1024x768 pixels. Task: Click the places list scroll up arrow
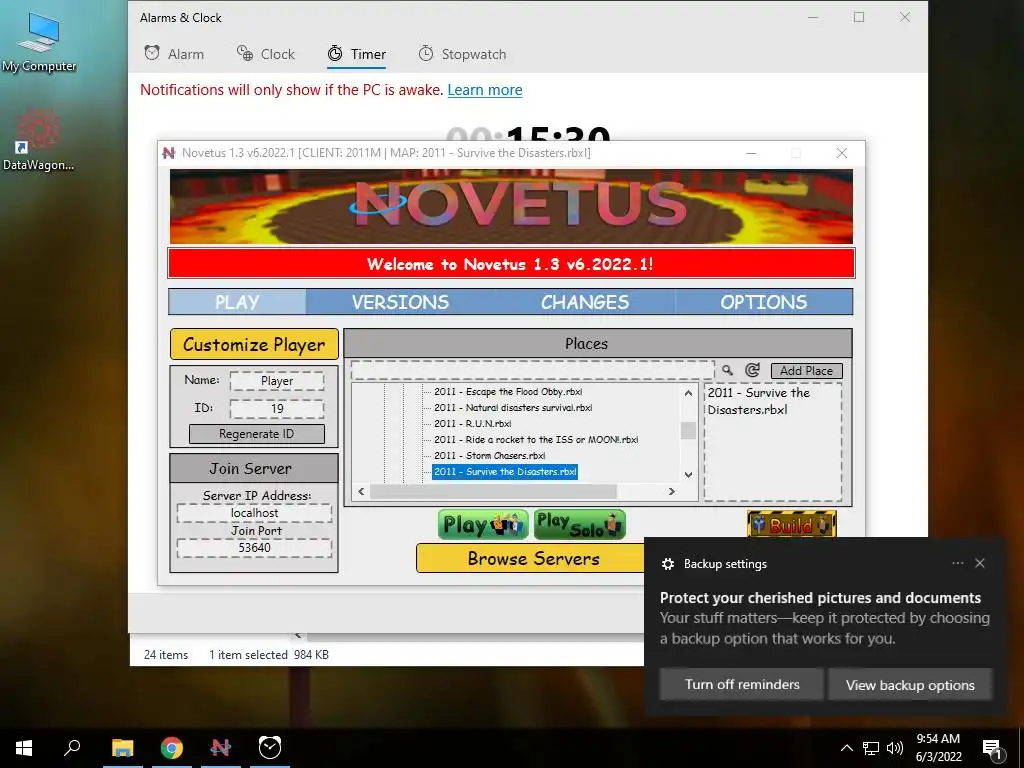[688, 393]
